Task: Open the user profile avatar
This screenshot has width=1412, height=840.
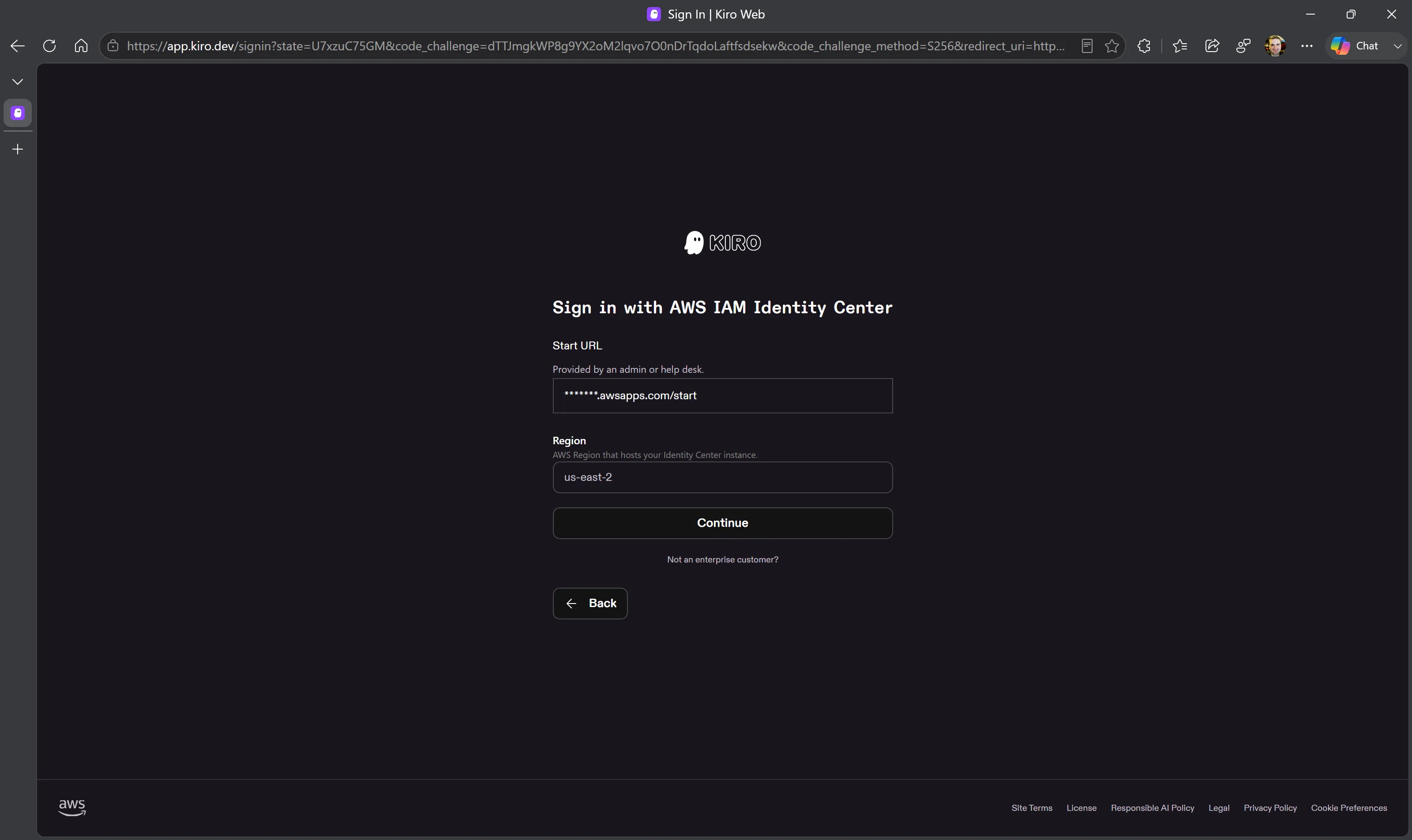Action: (x=1275, y=46)
